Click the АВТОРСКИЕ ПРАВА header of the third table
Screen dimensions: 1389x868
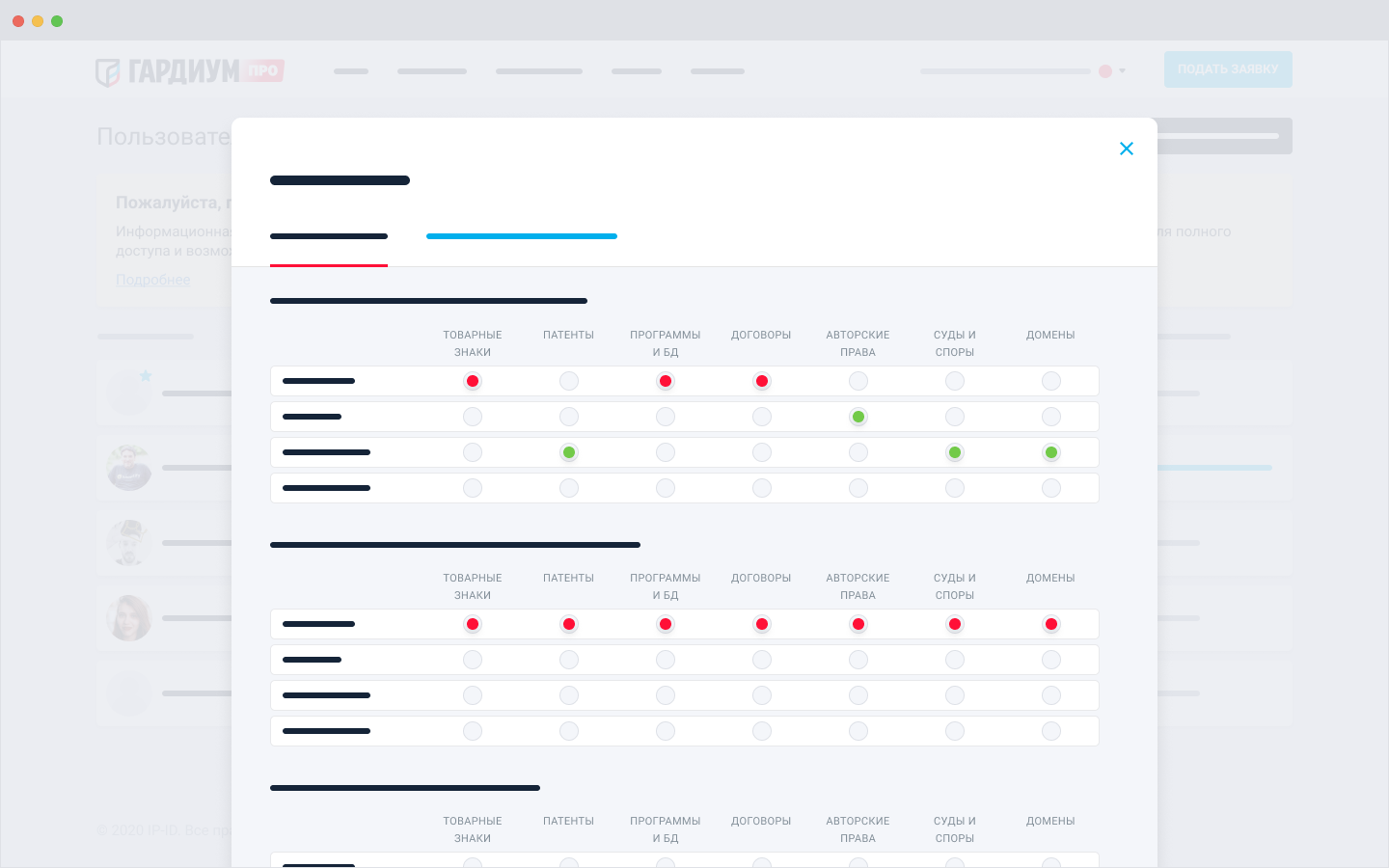858,829
